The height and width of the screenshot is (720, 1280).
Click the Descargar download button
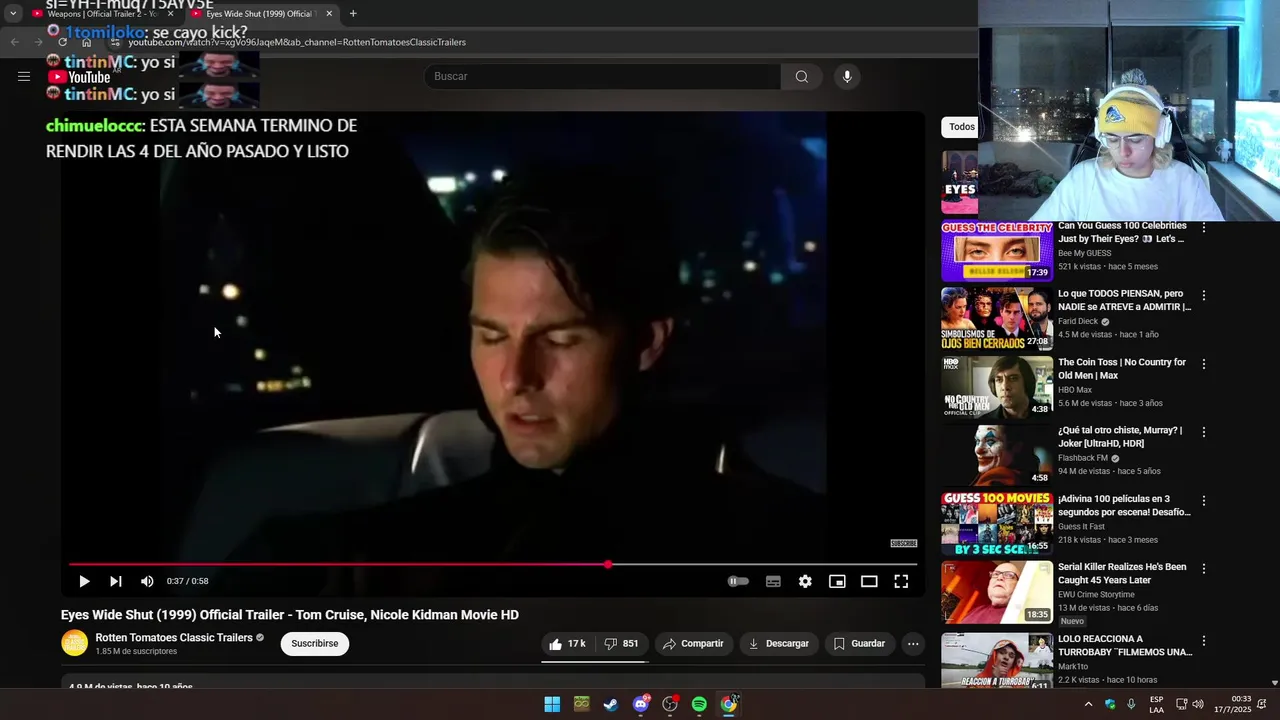click(778, 644)
